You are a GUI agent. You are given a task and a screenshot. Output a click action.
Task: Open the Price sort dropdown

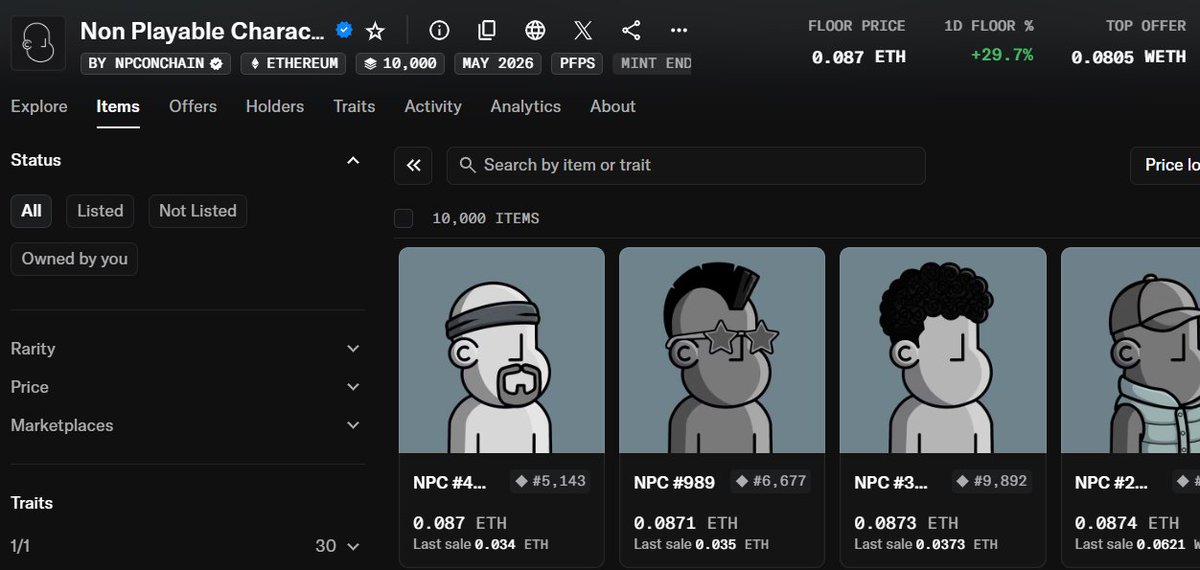(1166, 165)
